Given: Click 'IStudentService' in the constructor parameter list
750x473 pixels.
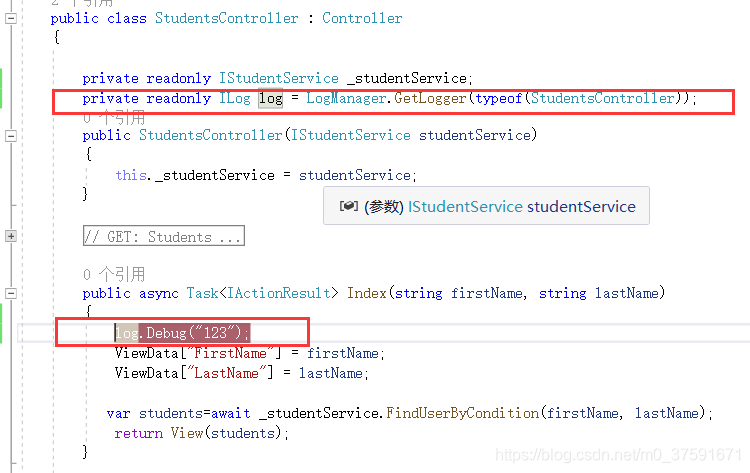Looking at the screenshot, I should click(x=351, y=135).
